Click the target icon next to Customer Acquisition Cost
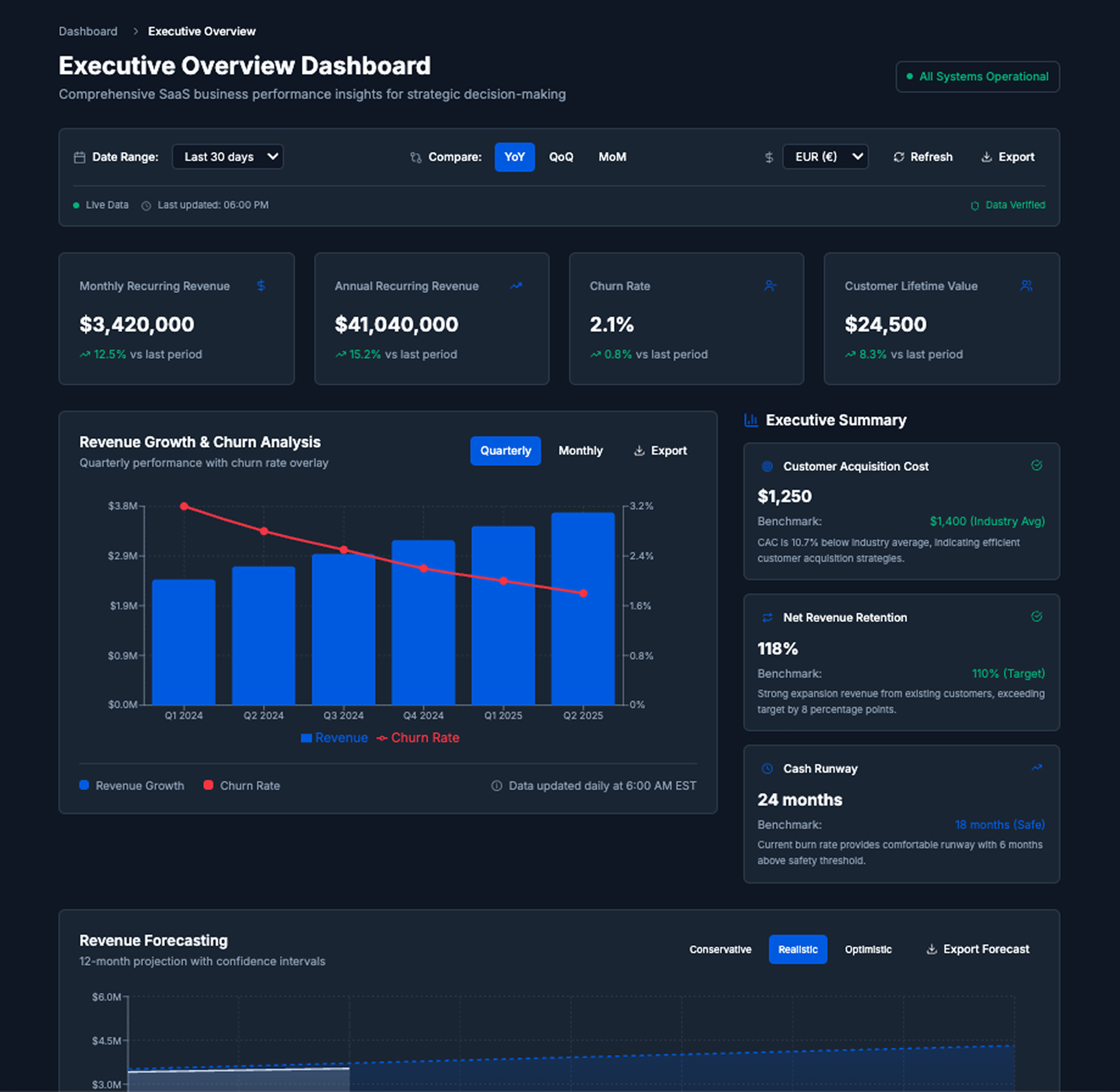 pyautogui.click(x=767, y=466)
